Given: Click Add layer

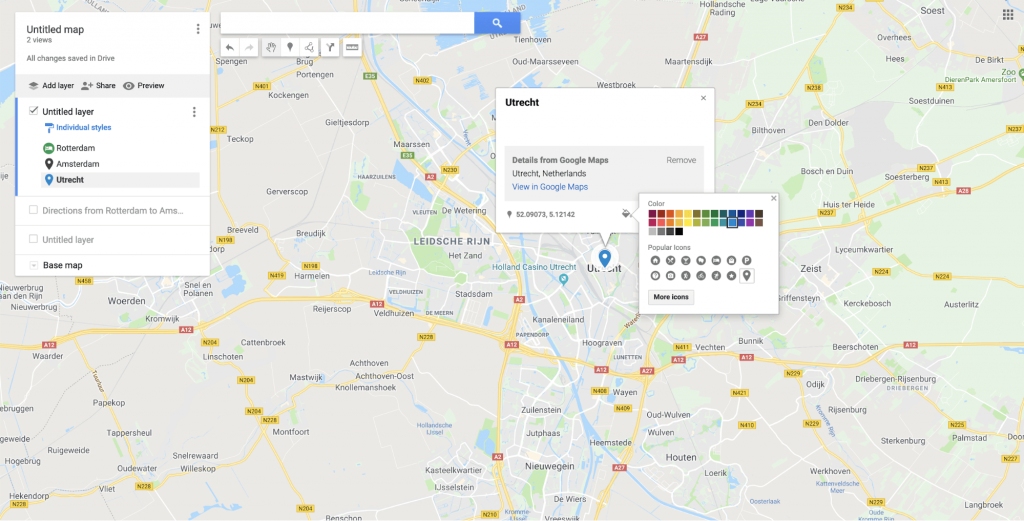Looking at the screenshot, I should pyautogui.click(x=51, y=86).
